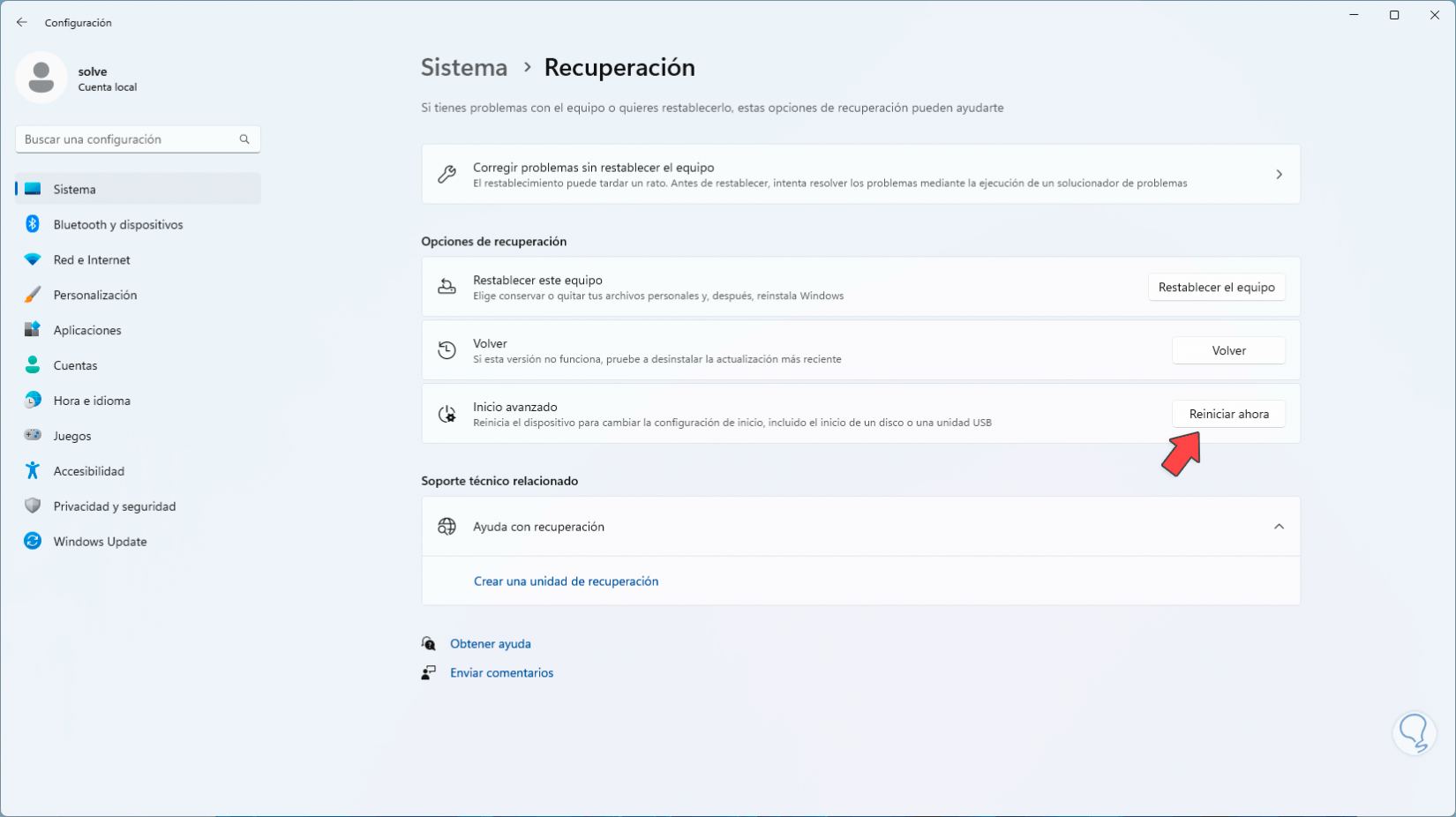Screen dimensions: 1456x817
Task: Follow the Obtener ayuda link
Action: click(491, 644)
